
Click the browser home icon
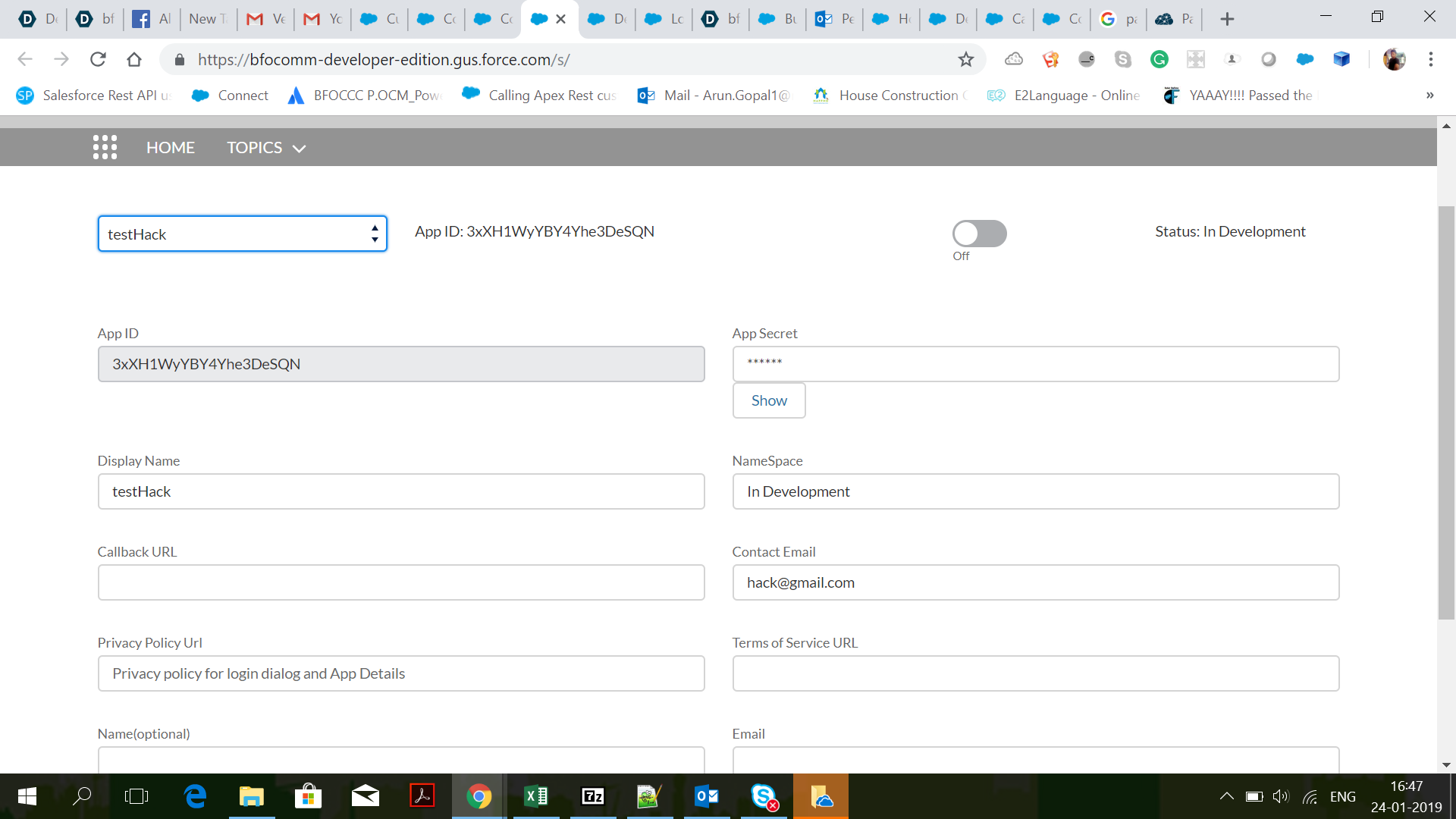(x=134, y=59)
